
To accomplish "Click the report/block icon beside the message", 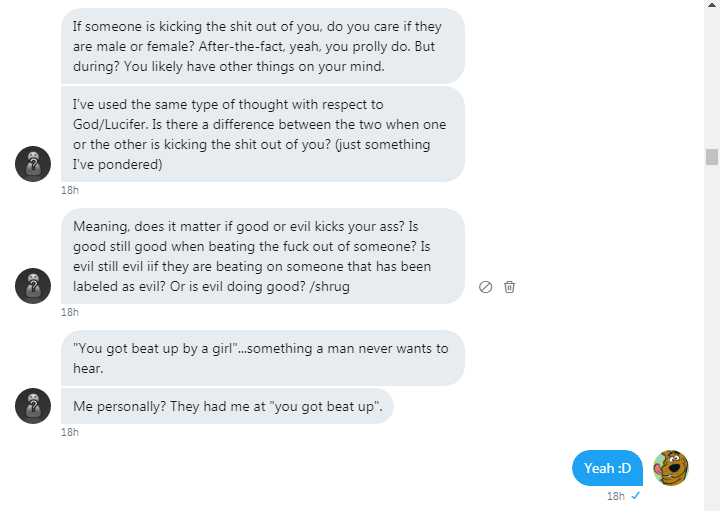I will (486, 287).
